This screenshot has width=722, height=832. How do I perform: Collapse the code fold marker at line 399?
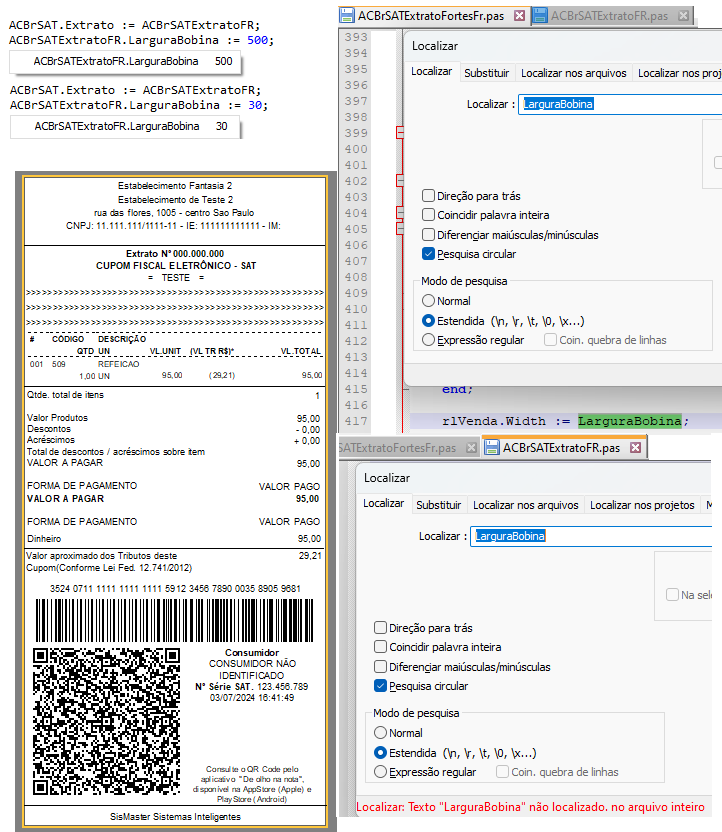tap(401, 132)
